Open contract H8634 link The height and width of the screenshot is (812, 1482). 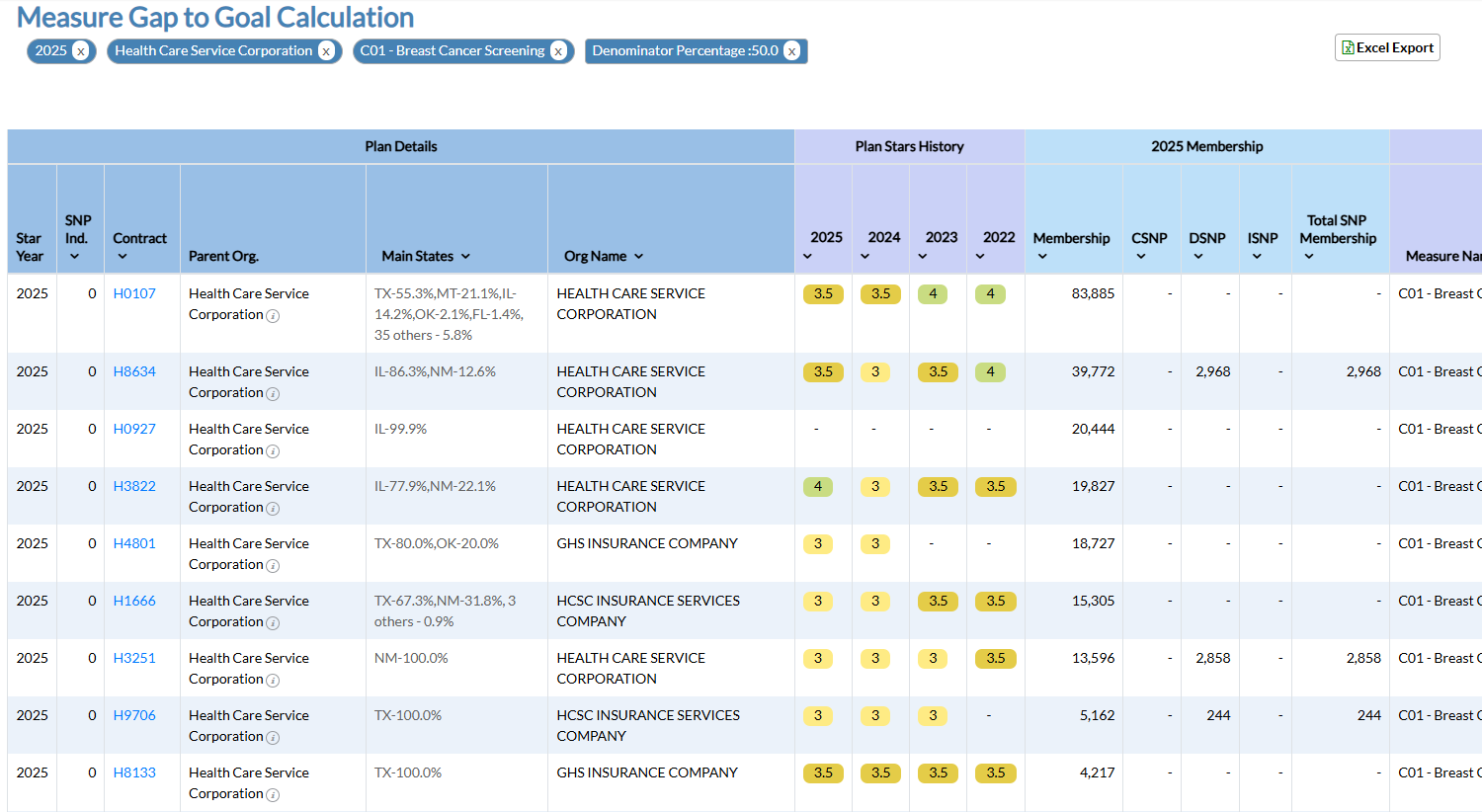134,371
